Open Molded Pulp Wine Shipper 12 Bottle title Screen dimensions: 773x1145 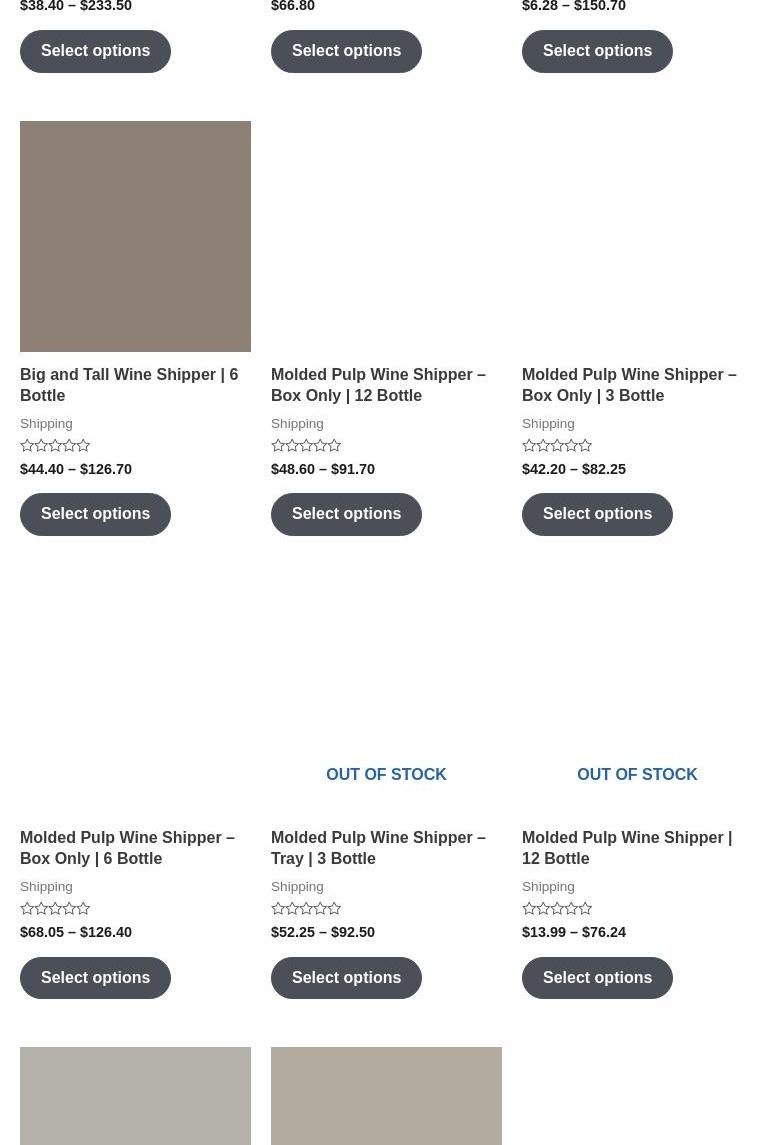pos(627,848)
